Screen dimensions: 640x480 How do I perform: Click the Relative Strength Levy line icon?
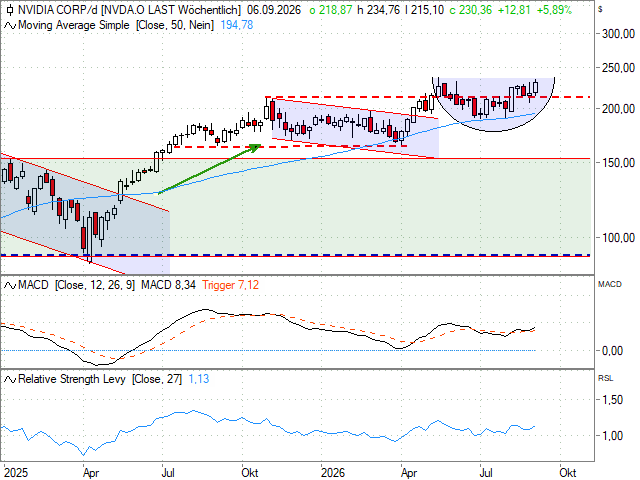[10, 379]
